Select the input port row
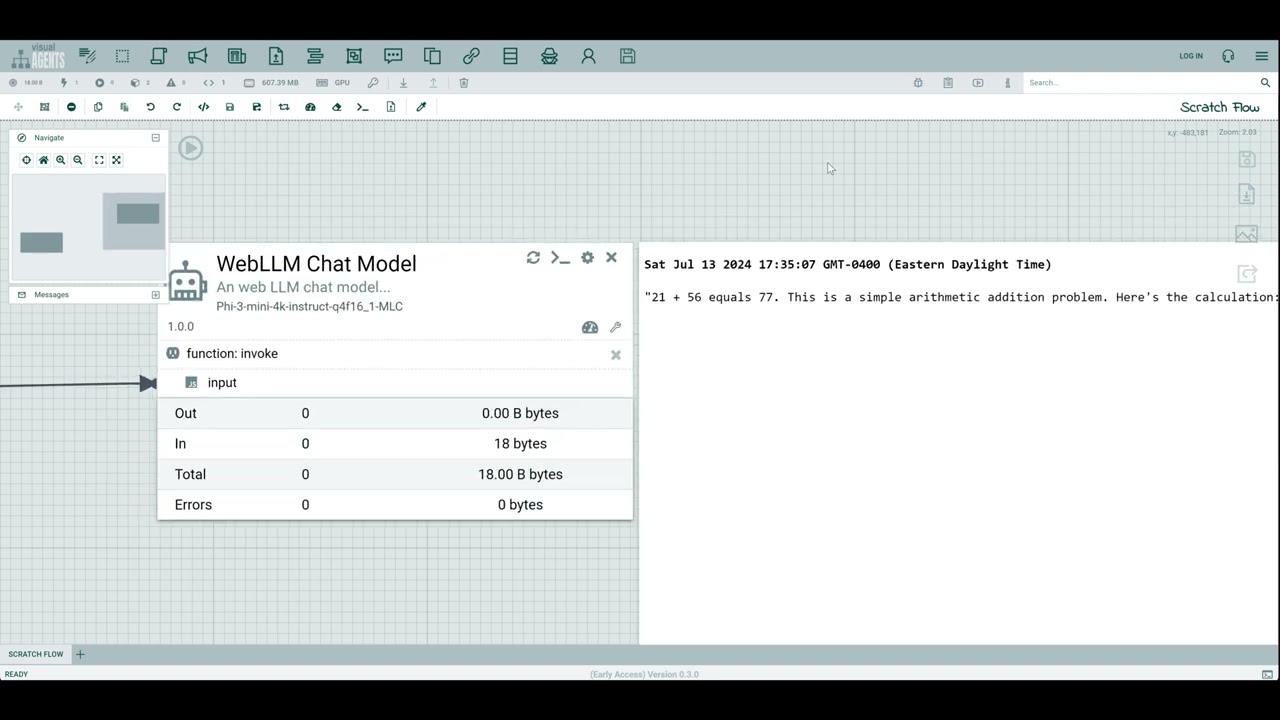Viewport: 1280px width, 720px height. click(x=395, y=383)
